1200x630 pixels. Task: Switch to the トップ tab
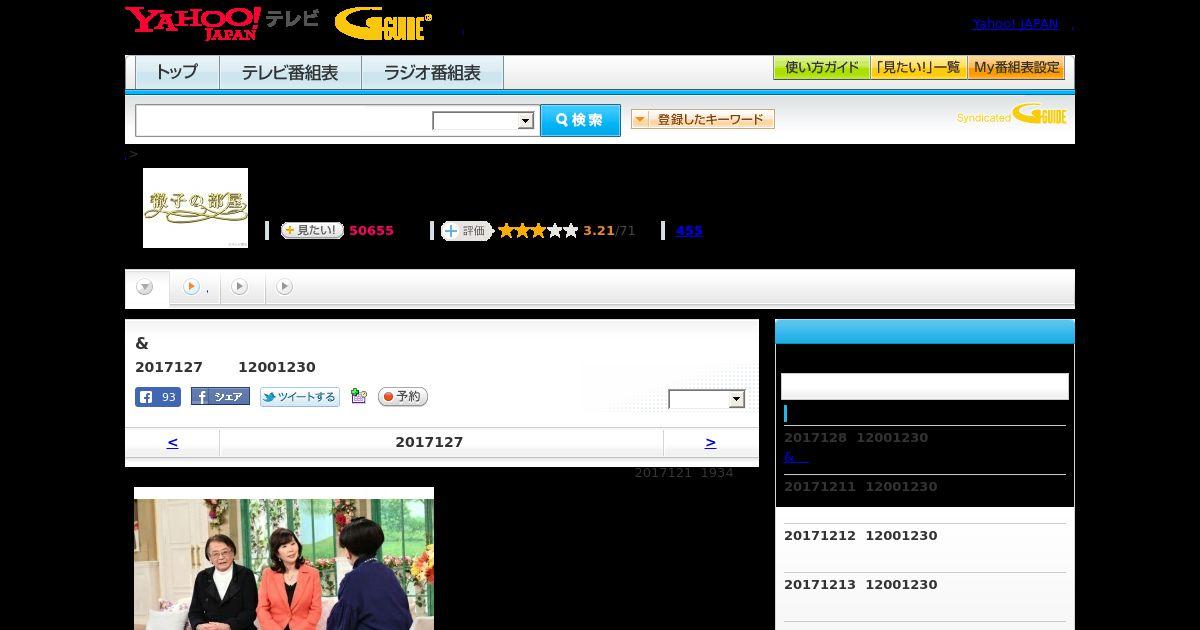click(177, 73)
